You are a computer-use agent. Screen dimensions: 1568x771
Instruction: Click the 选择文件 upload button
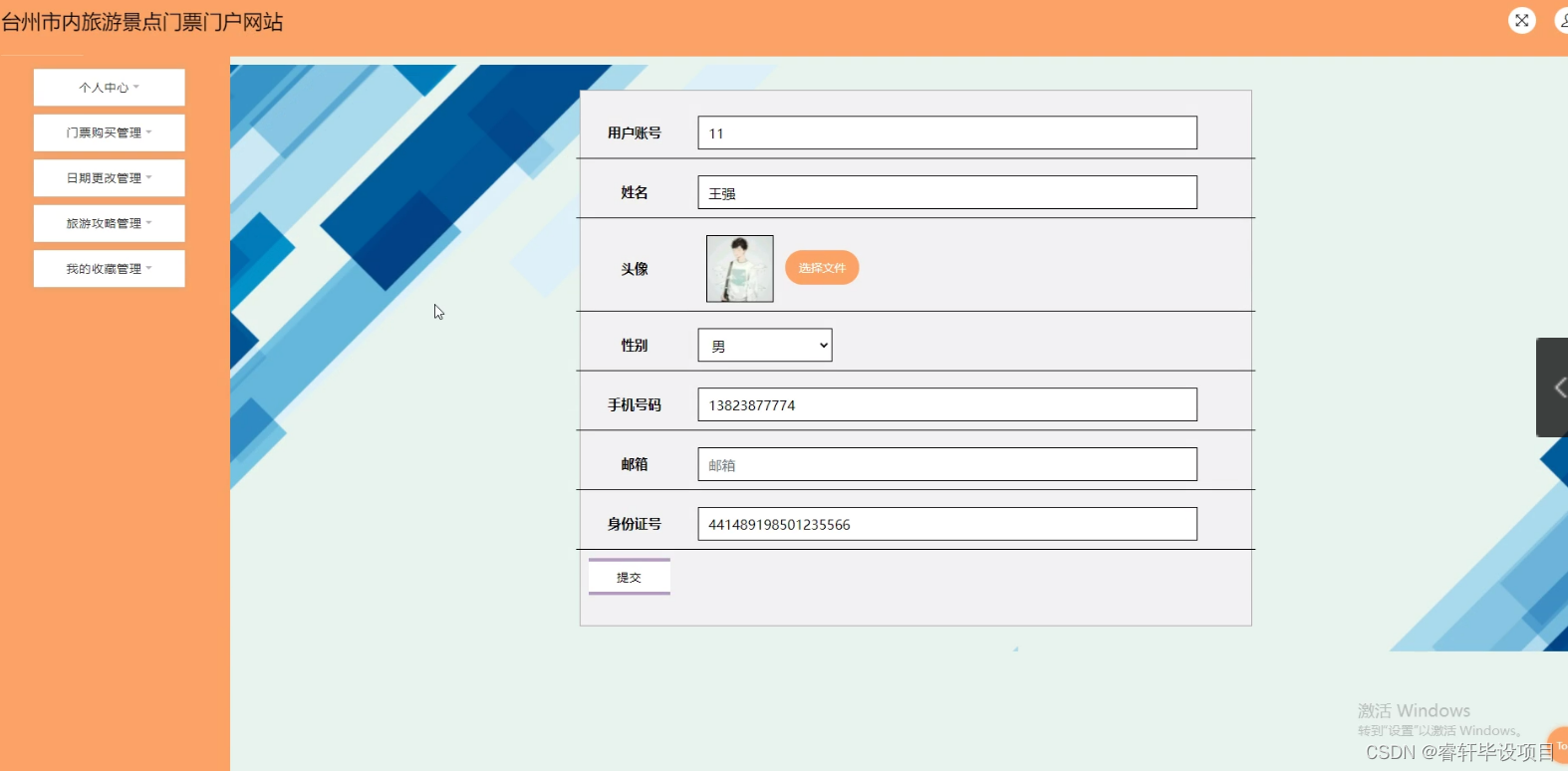point(822,268)
